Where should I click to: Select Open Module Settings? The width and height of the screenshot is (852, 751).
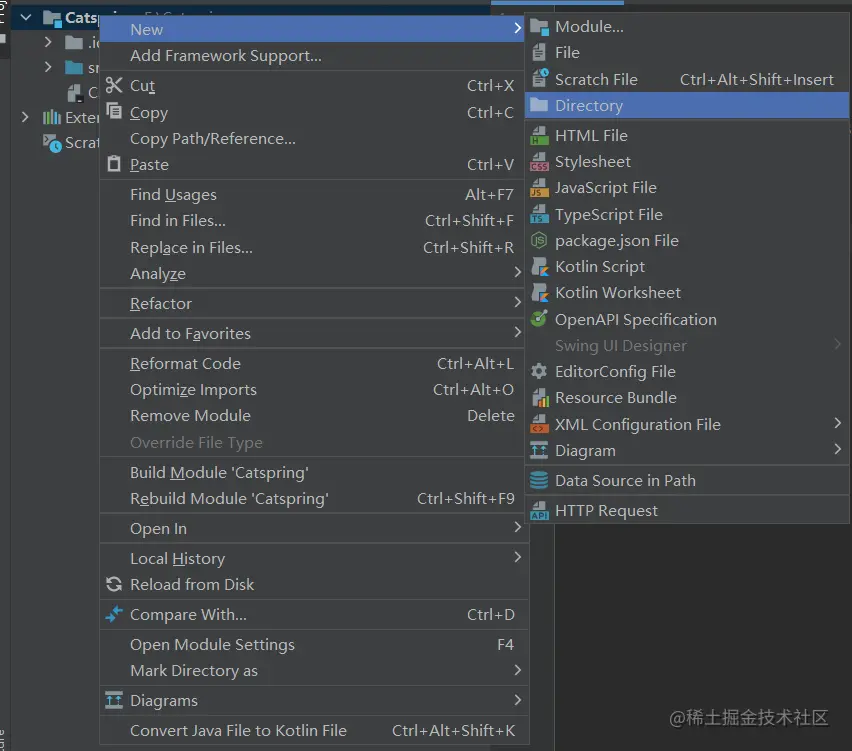pyautogui.click(x=314, y=644)
